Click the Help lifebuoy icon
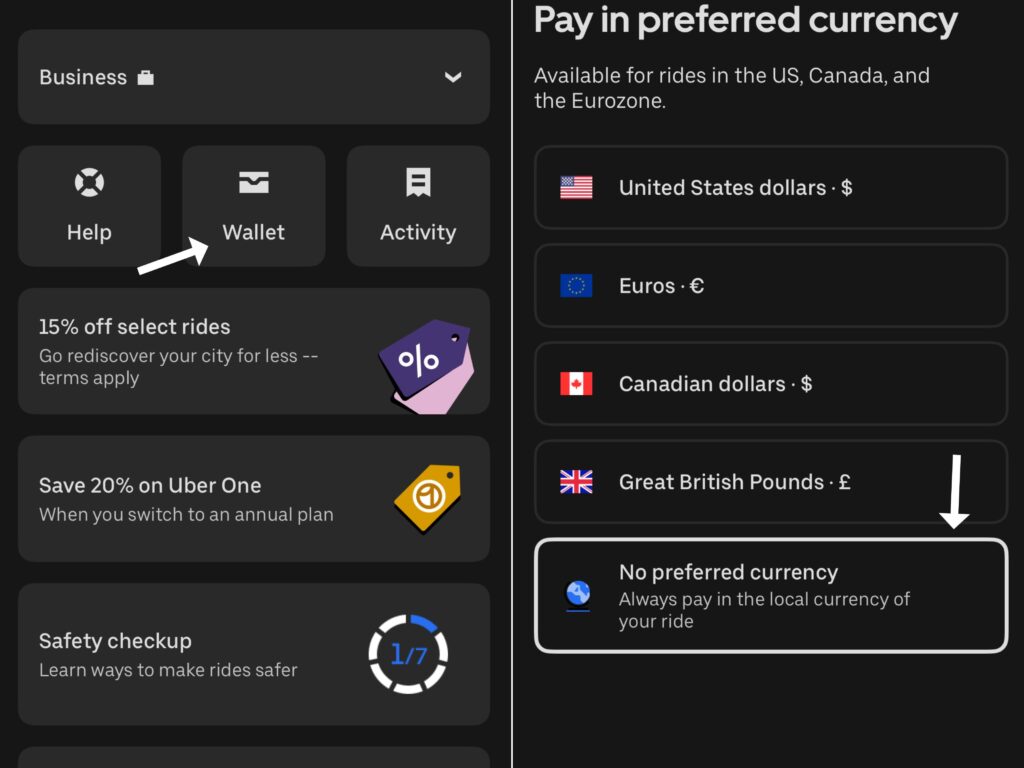Viewport: 1024px width, 768px height. pyautogui.click(x=89, y=182)
